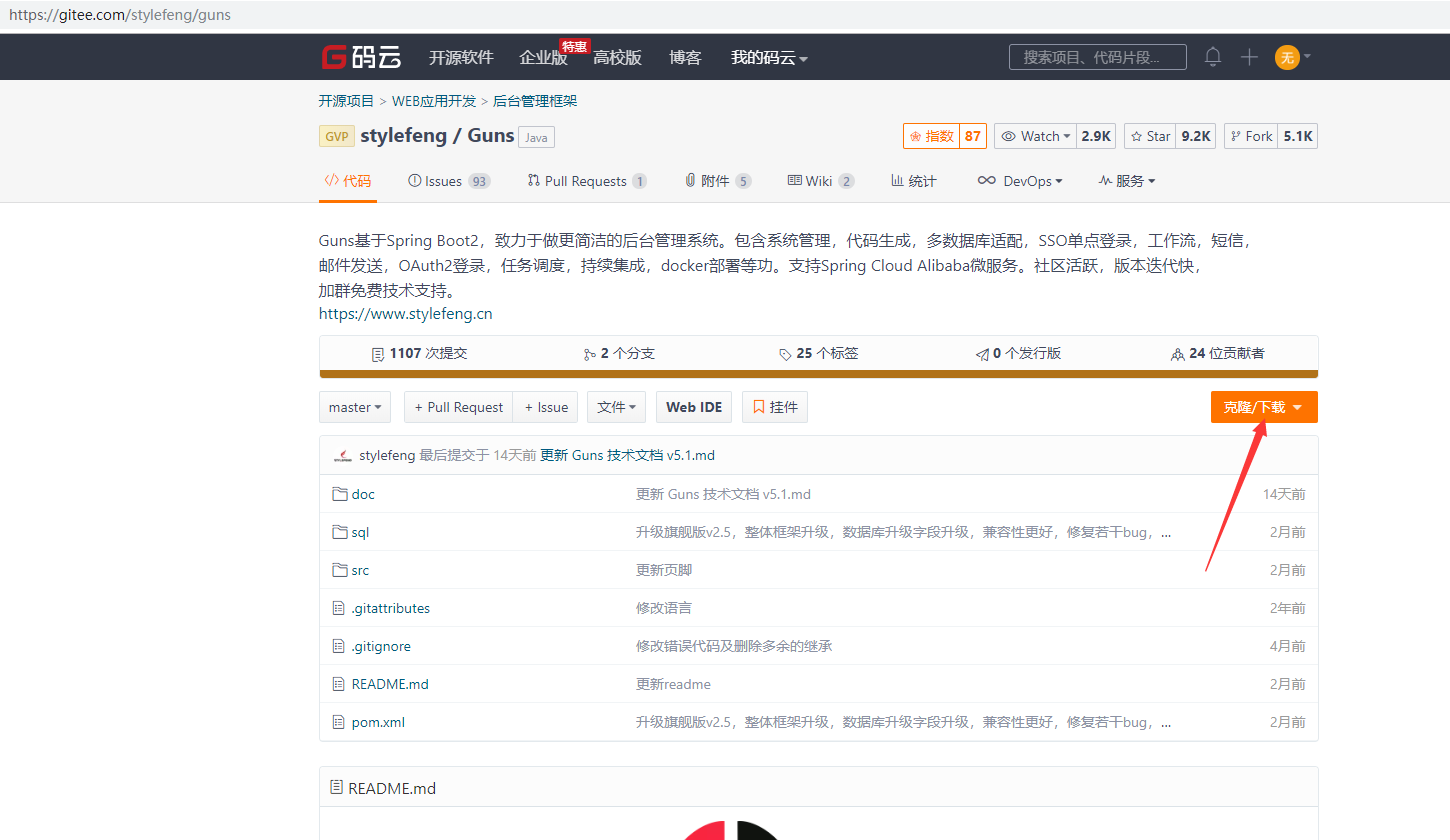This screenshot has width=1450, height=840.
Task: Switch to the Wiki tab
Action: [821, 181]
